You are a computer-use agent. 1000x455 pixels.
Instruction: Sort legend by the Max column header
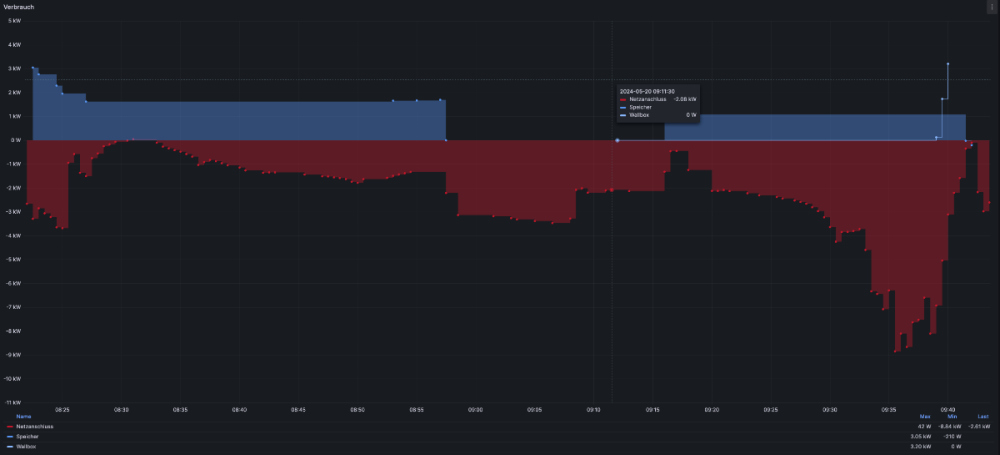point(925,416)
